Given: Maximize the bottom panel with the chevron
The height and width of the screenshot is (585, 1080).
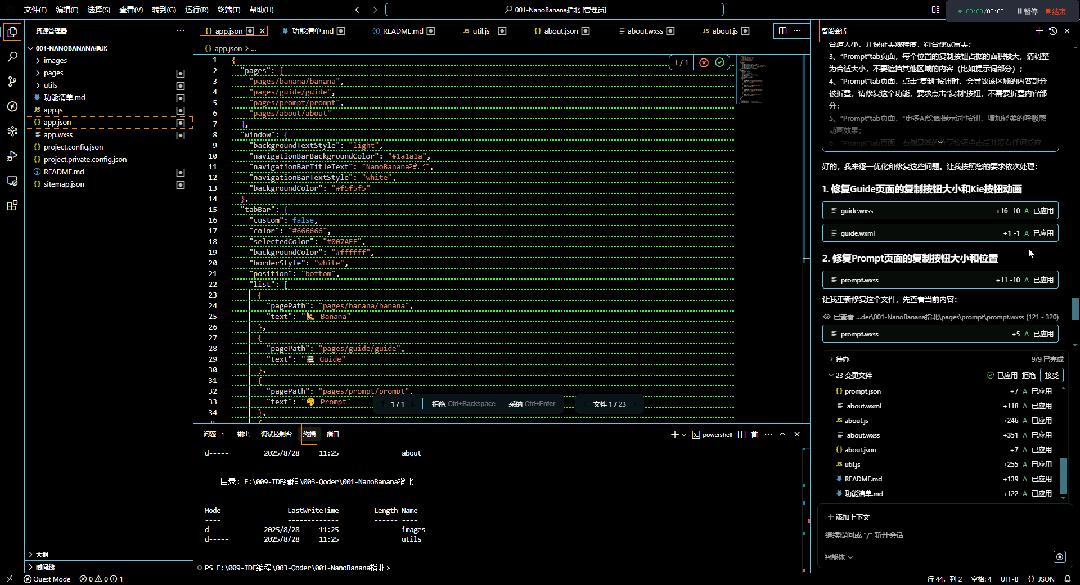Looking at the screenshot, I should point(783,433).
